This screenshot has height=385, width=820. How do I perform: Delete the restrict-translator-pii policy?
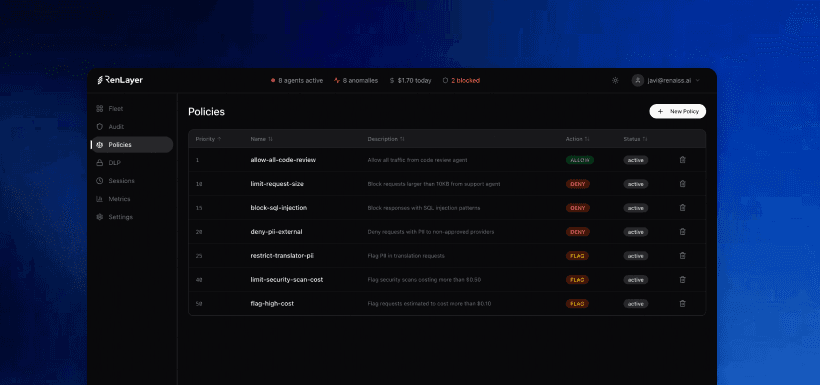tap(682, 256)
